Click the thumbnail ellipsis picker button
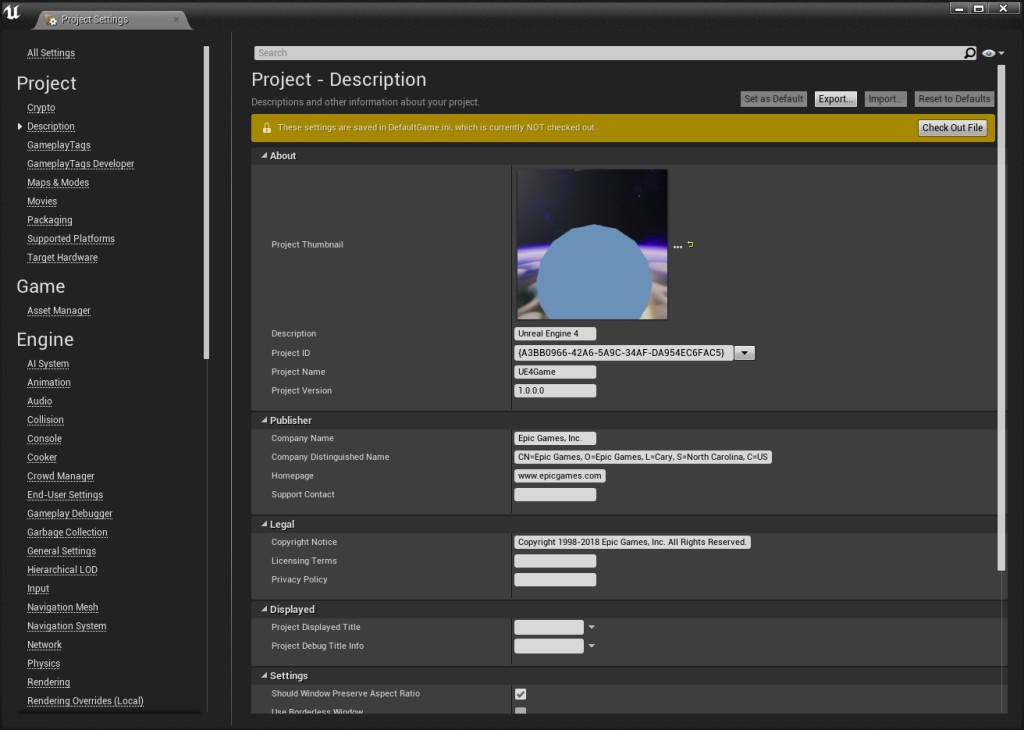1024x730 pixels. 677,246
